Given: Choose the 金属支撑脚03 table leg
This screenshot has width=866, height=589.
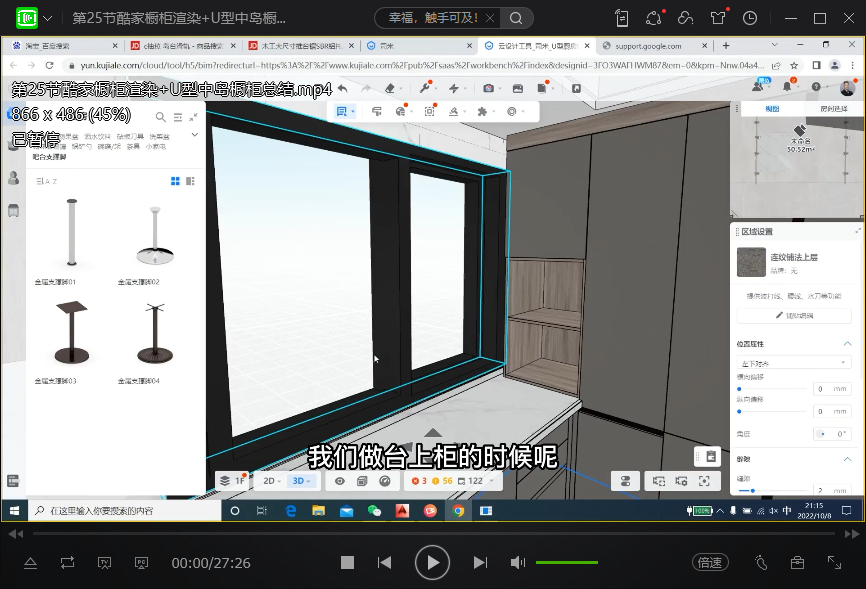Looking at the screenshot, I should click(70, 332).
